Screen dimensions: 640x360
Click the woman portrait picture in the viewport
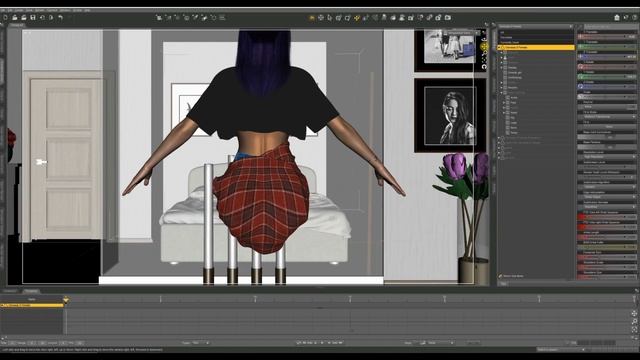[x=450, y=116]
